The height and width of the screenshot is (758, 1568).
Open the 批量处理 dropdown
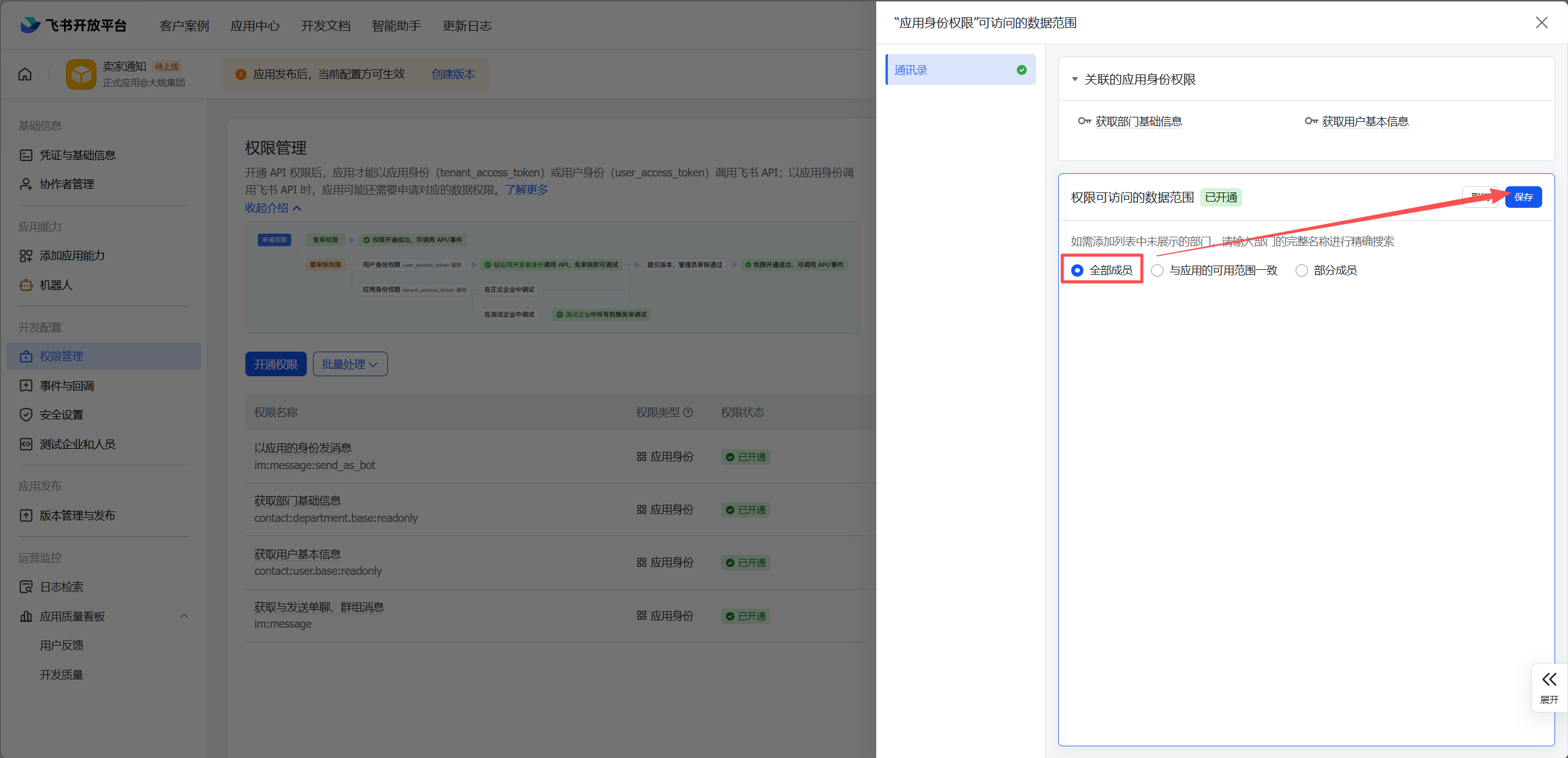350,365
